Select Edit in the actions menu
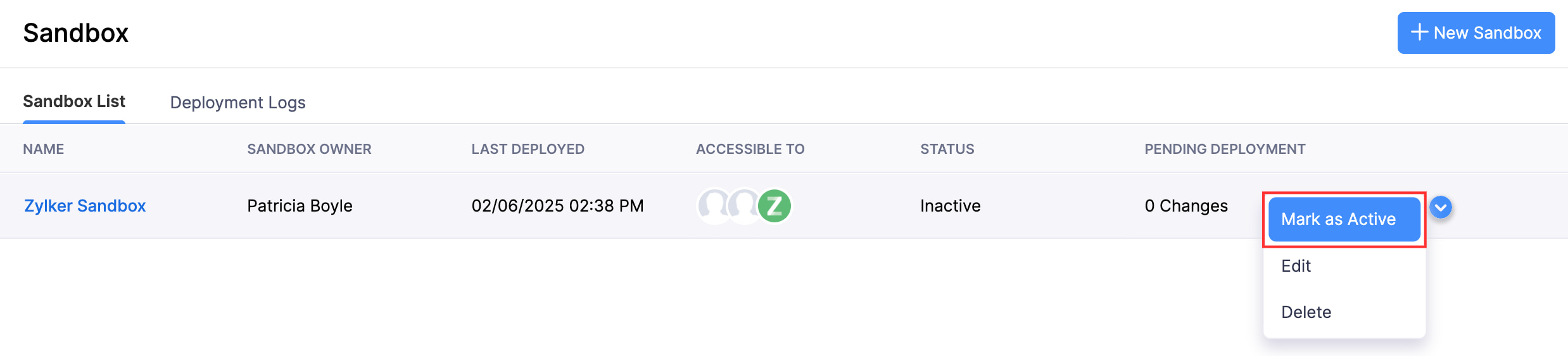Screen dimensions: 1568x356 [x=1296, y=266]
